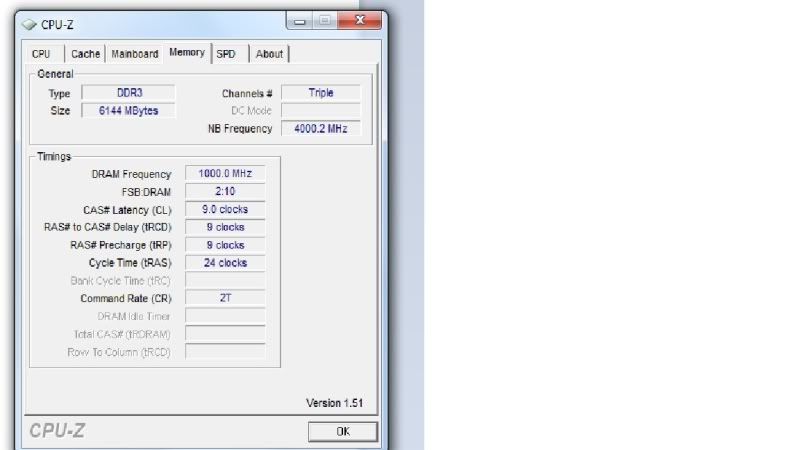Click the Timings group heading
The width and height of the screenshot is (800, 450).
point(54,157)
